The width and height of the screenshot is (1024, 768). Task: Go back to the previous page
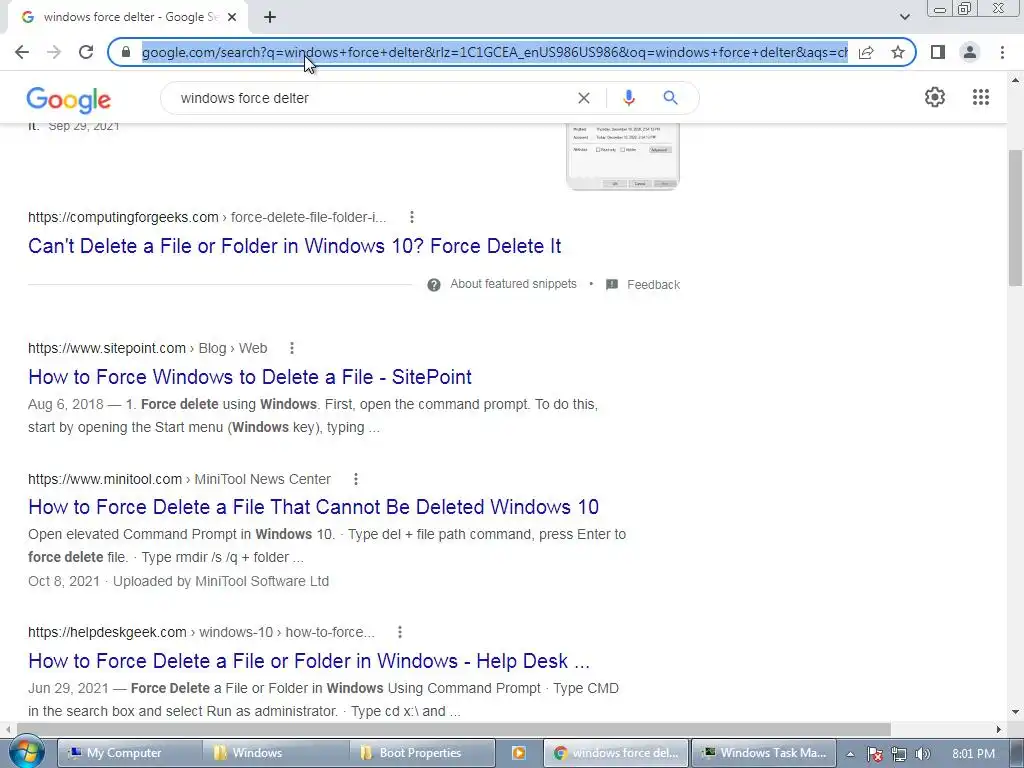[x=22, y=52]
